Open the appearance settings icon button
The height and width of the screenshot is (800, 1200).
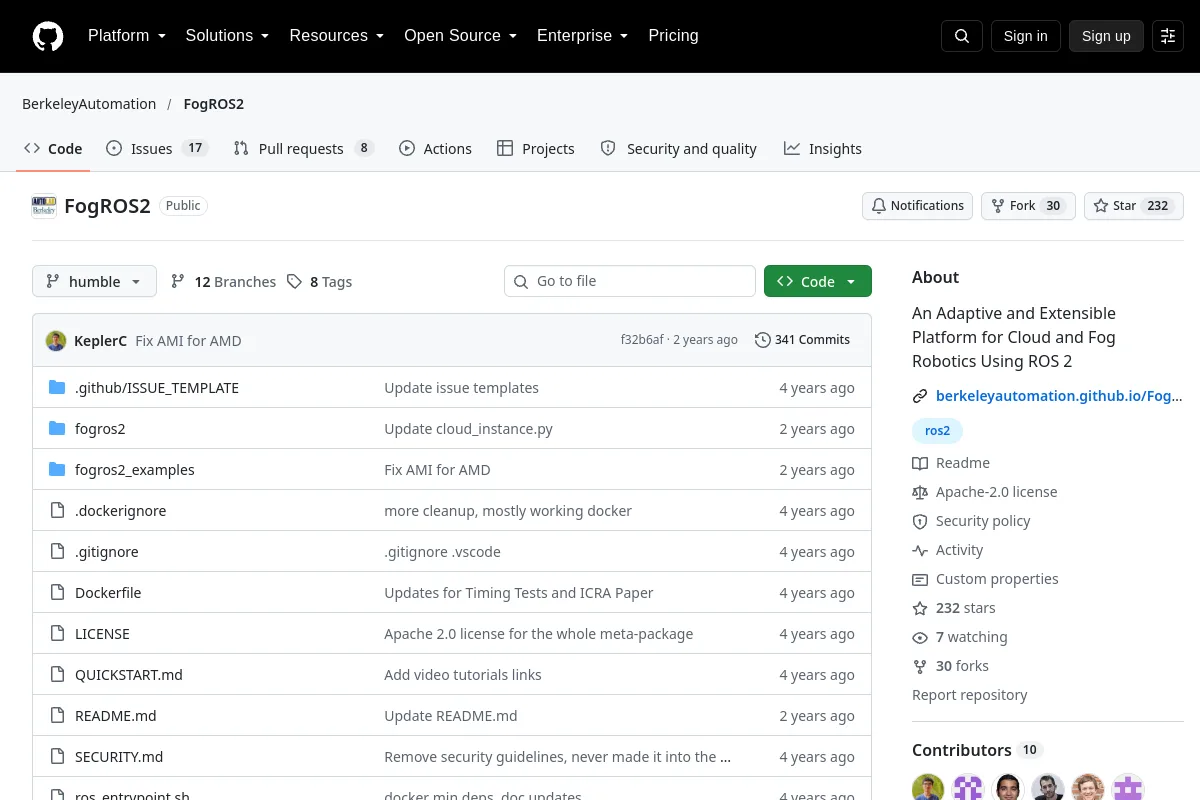[x=1168, y=36]
